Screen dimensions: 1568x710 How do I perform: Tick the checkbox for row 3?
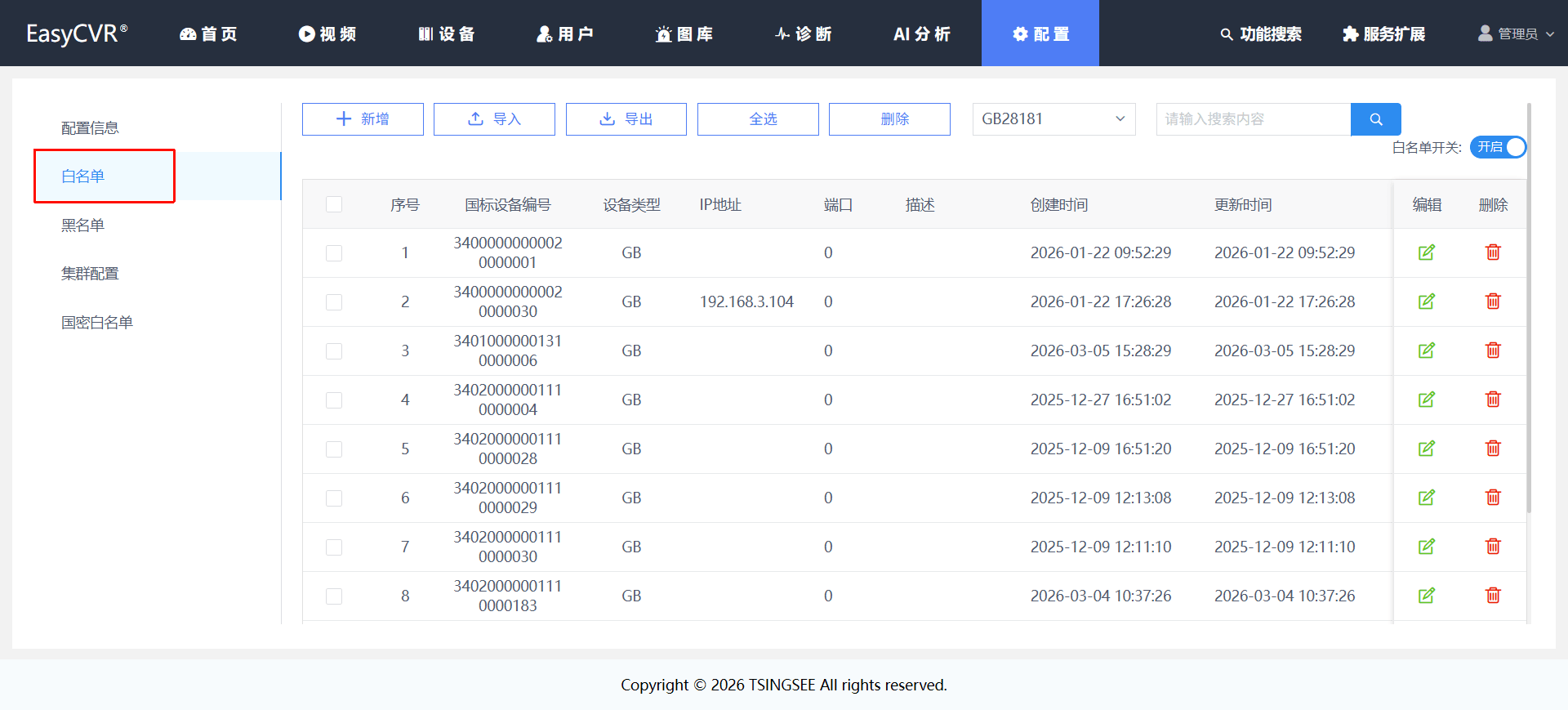point(334,351)
